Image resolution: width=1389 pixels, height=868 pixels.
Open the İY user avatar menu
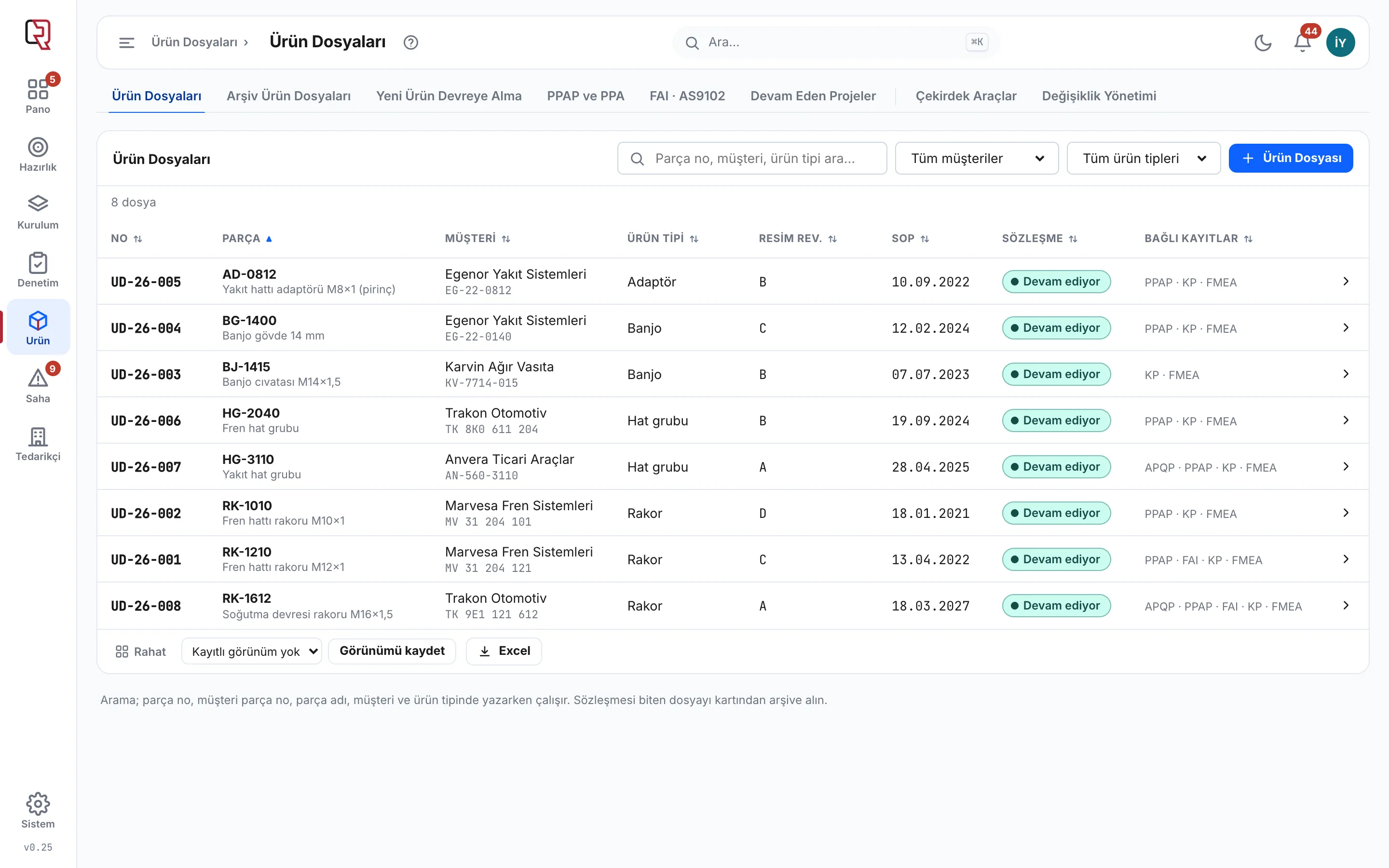(x=1340, y=42)
